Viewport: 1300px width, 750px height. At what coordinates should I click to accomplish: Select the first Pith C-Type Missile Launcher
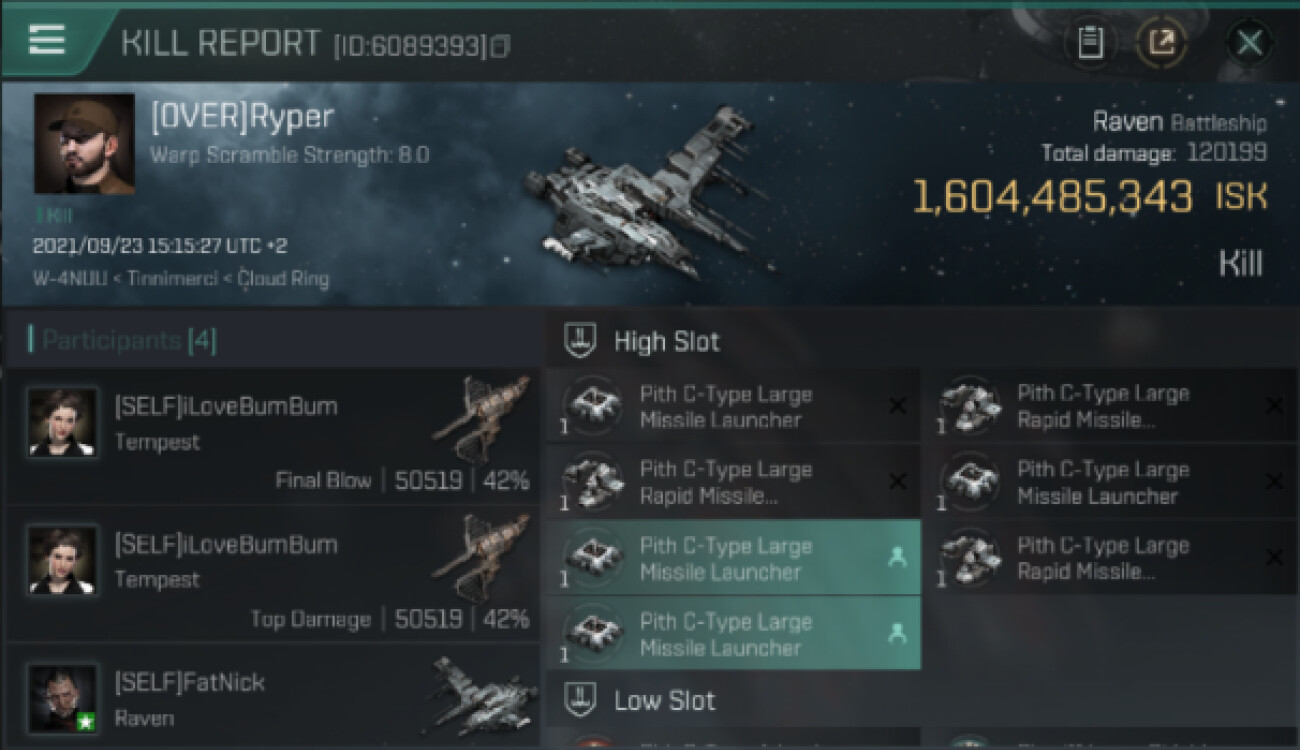point(733,407)
